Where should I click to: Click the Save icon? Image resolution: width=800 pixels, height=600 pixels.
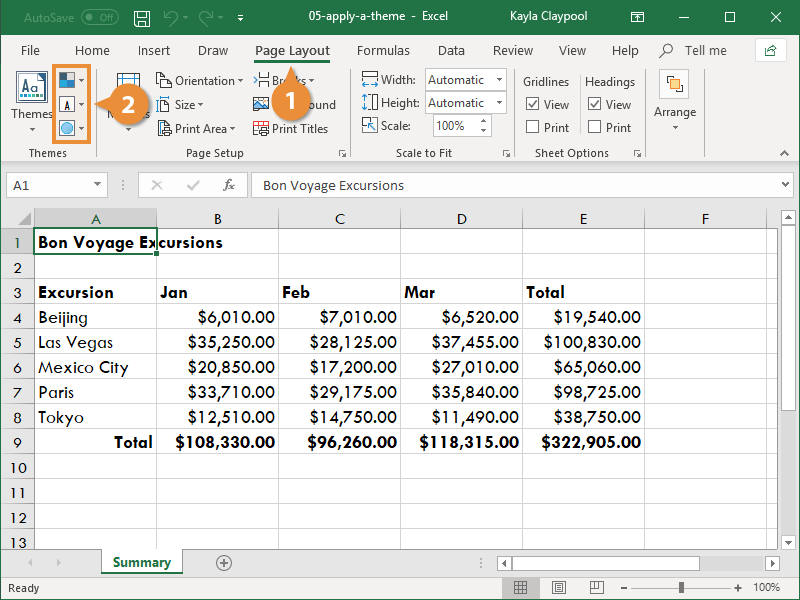pos(141,17)
